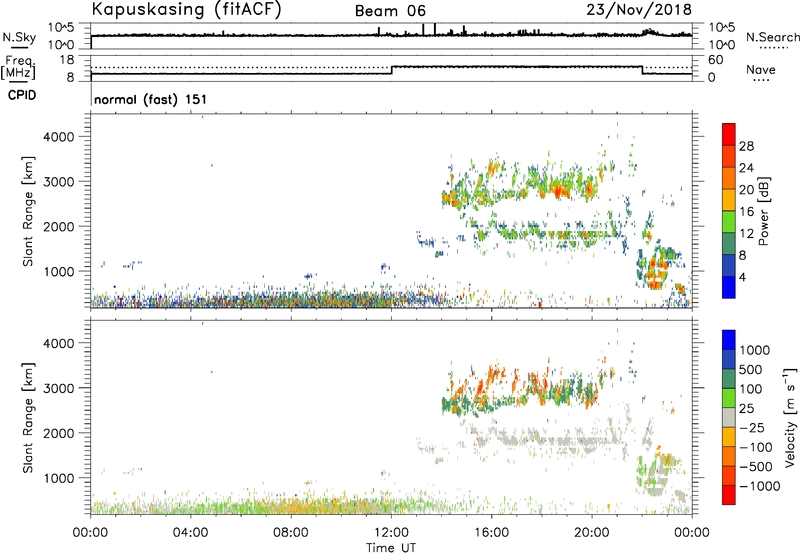
Task: Click the "-25" label on velocity colorbar
Action: [x=752, y=428]
